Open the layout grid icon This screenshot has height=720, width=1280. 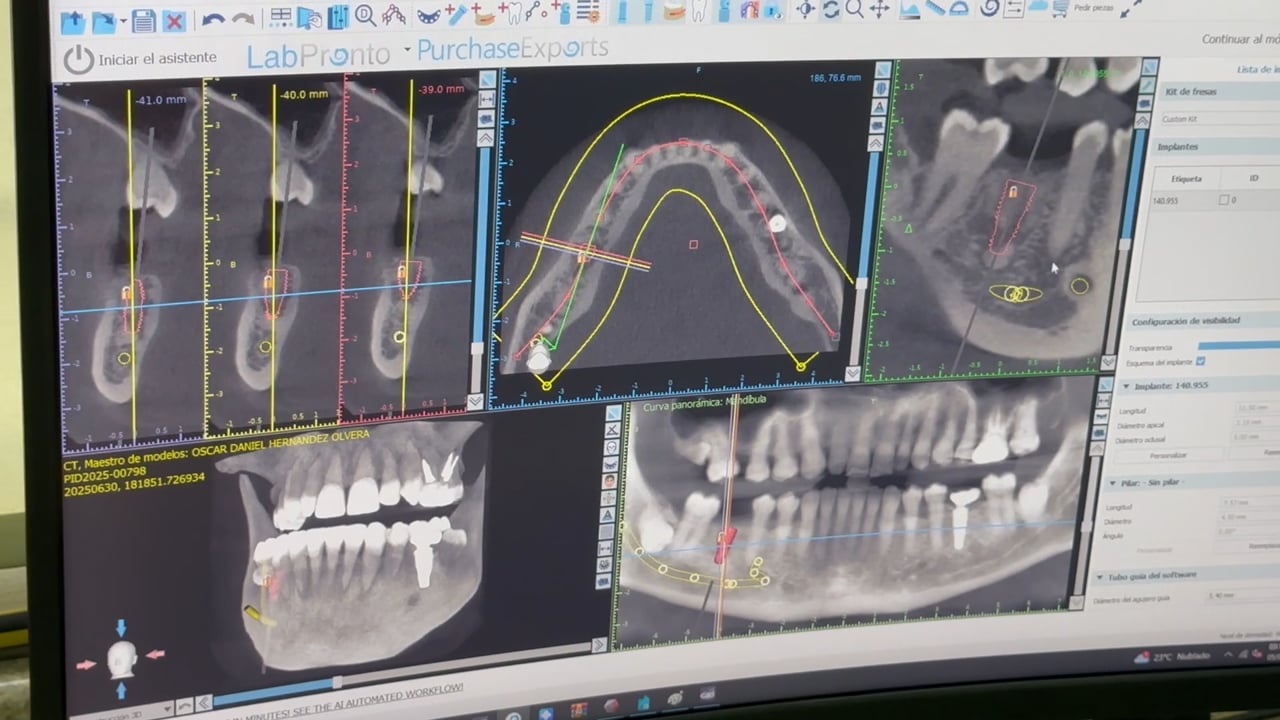[x=281, y=18]
